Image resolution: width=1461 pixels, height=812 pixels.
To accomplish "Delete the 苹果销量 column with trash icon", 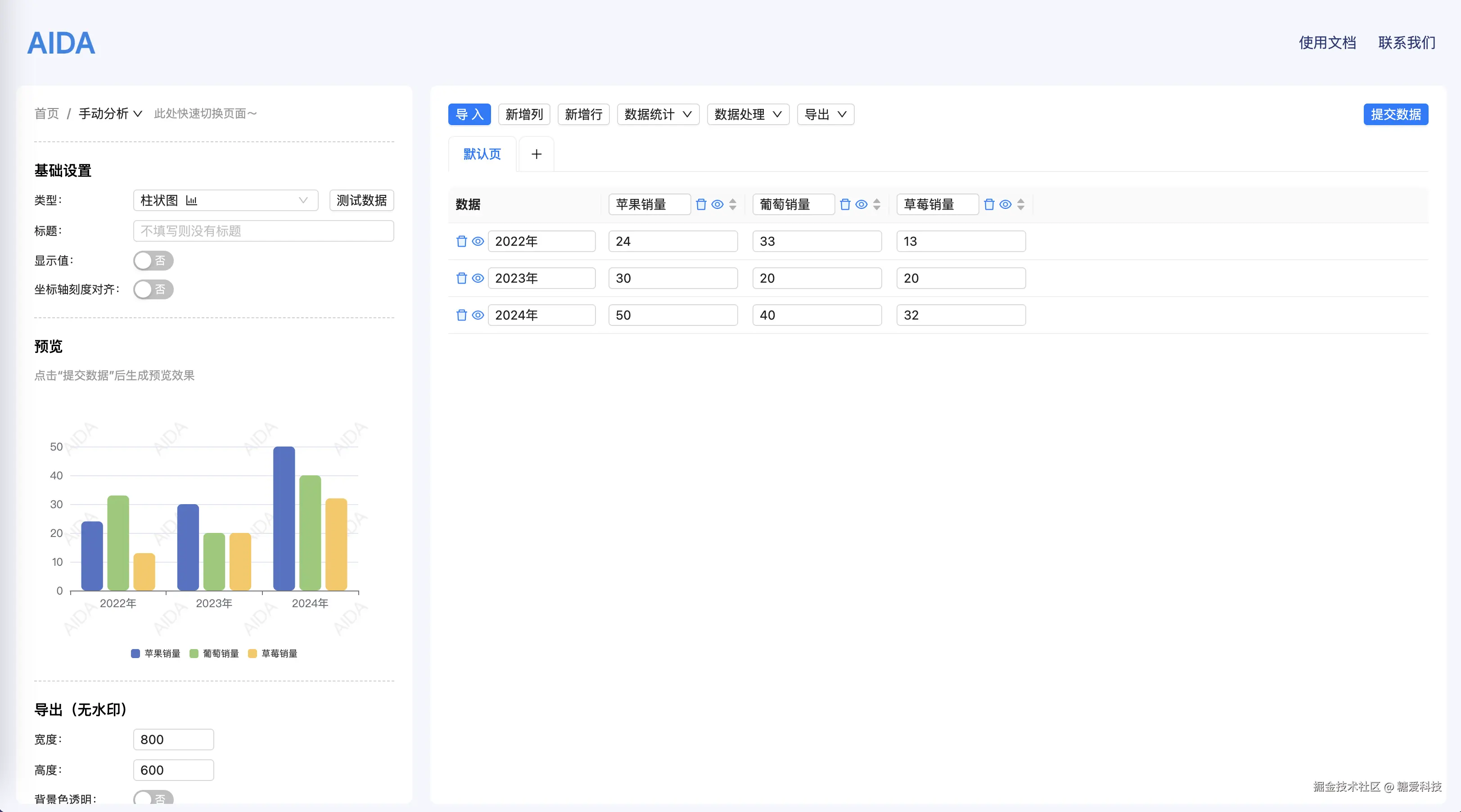I will 701,205.
